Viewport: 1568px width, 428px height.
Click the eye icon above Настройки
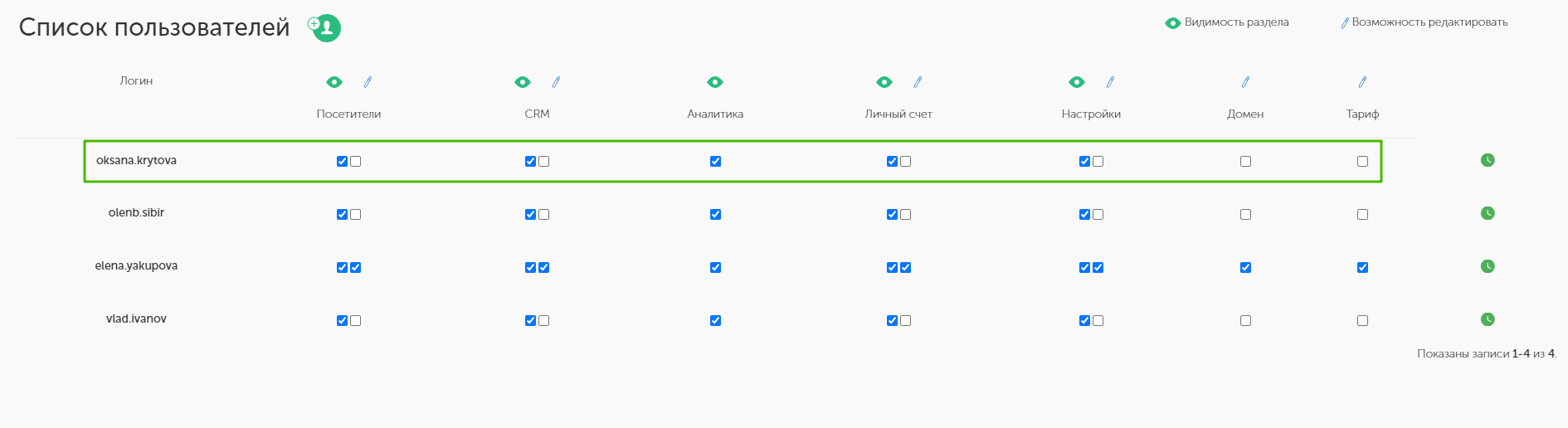pos(1077,82)
